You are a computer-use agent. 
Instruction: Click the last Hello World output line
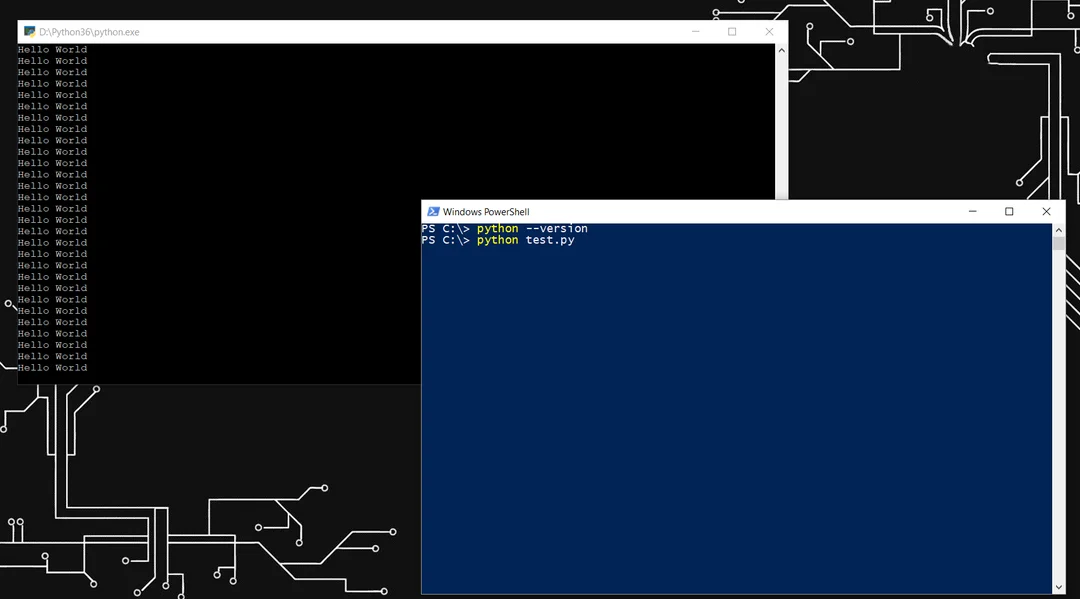click(52, 368)
